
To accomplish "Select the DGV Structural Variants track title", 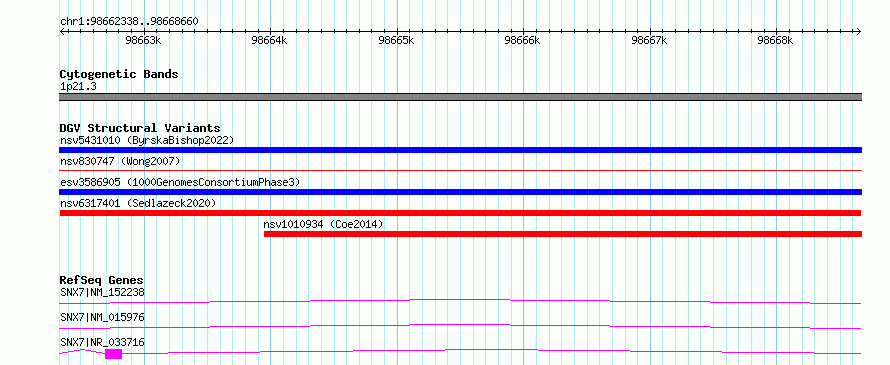I will click(x=140, y=128).
